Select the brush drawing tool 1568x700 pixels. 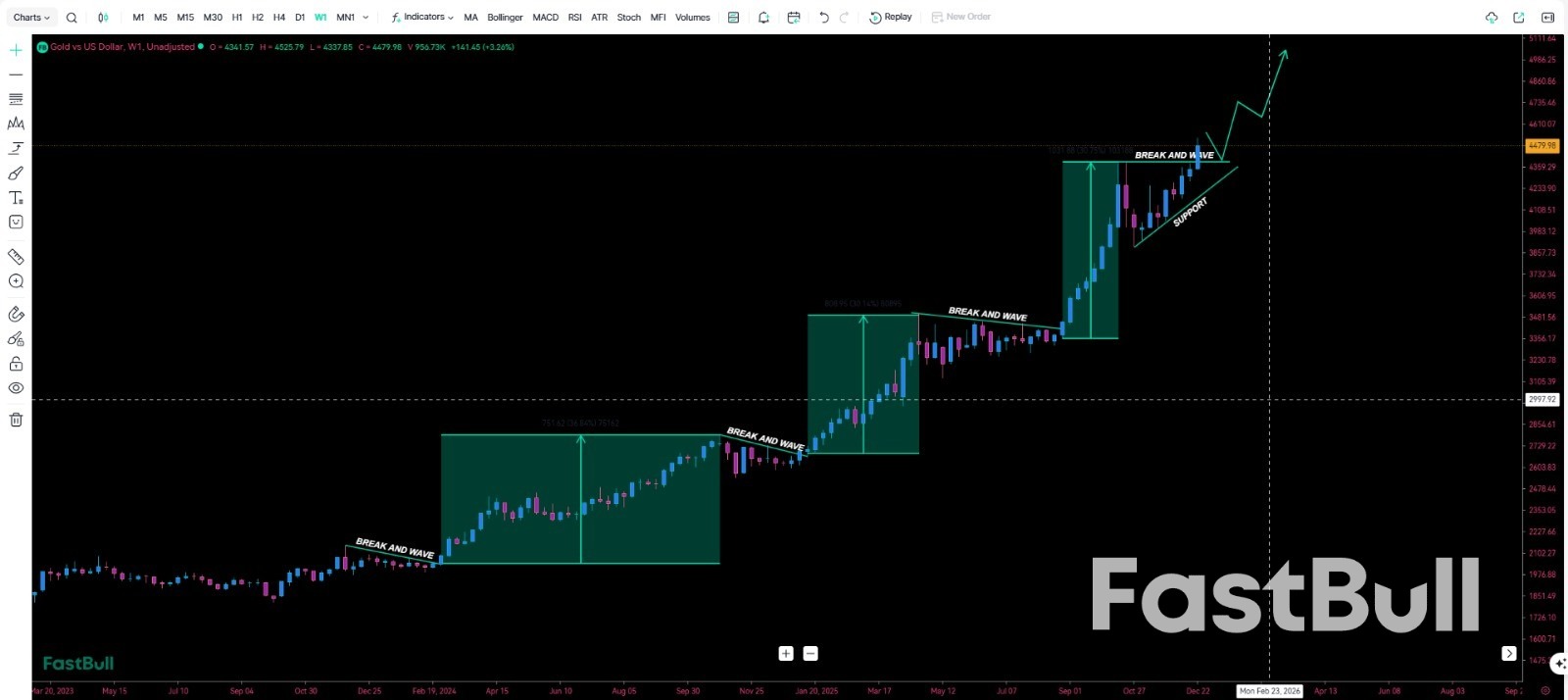coord(16,173)
